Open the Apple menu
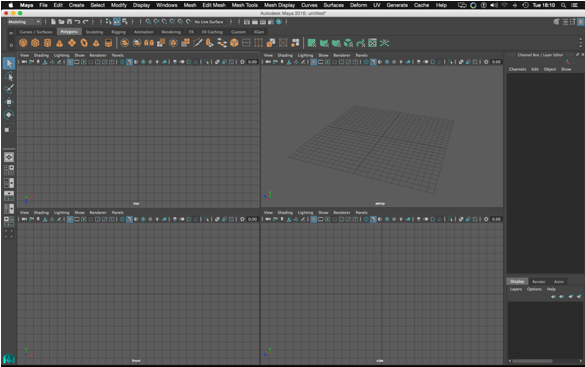This screenshot has height=367, width=585. tap(11, 5)
